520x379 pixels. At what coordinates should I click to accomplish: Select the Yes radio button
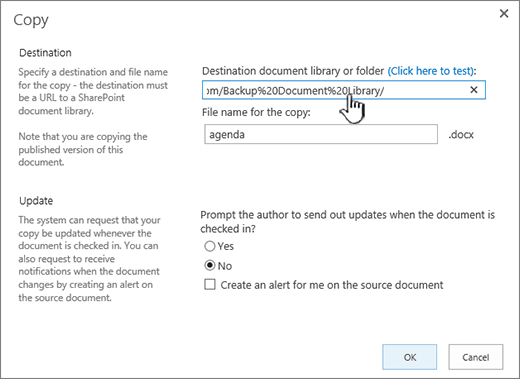(210, 246)
